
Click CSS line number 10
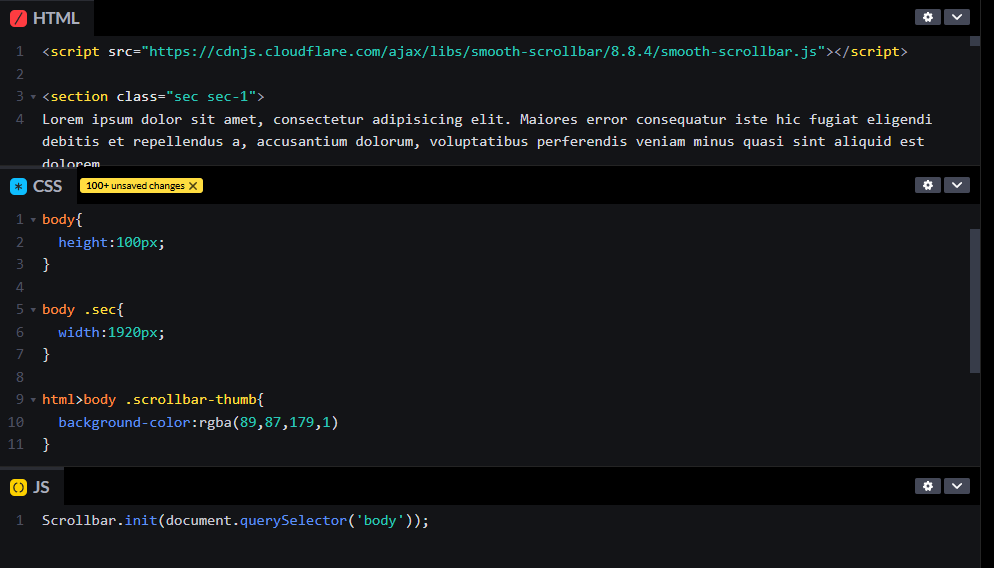[x=16, y=422]
